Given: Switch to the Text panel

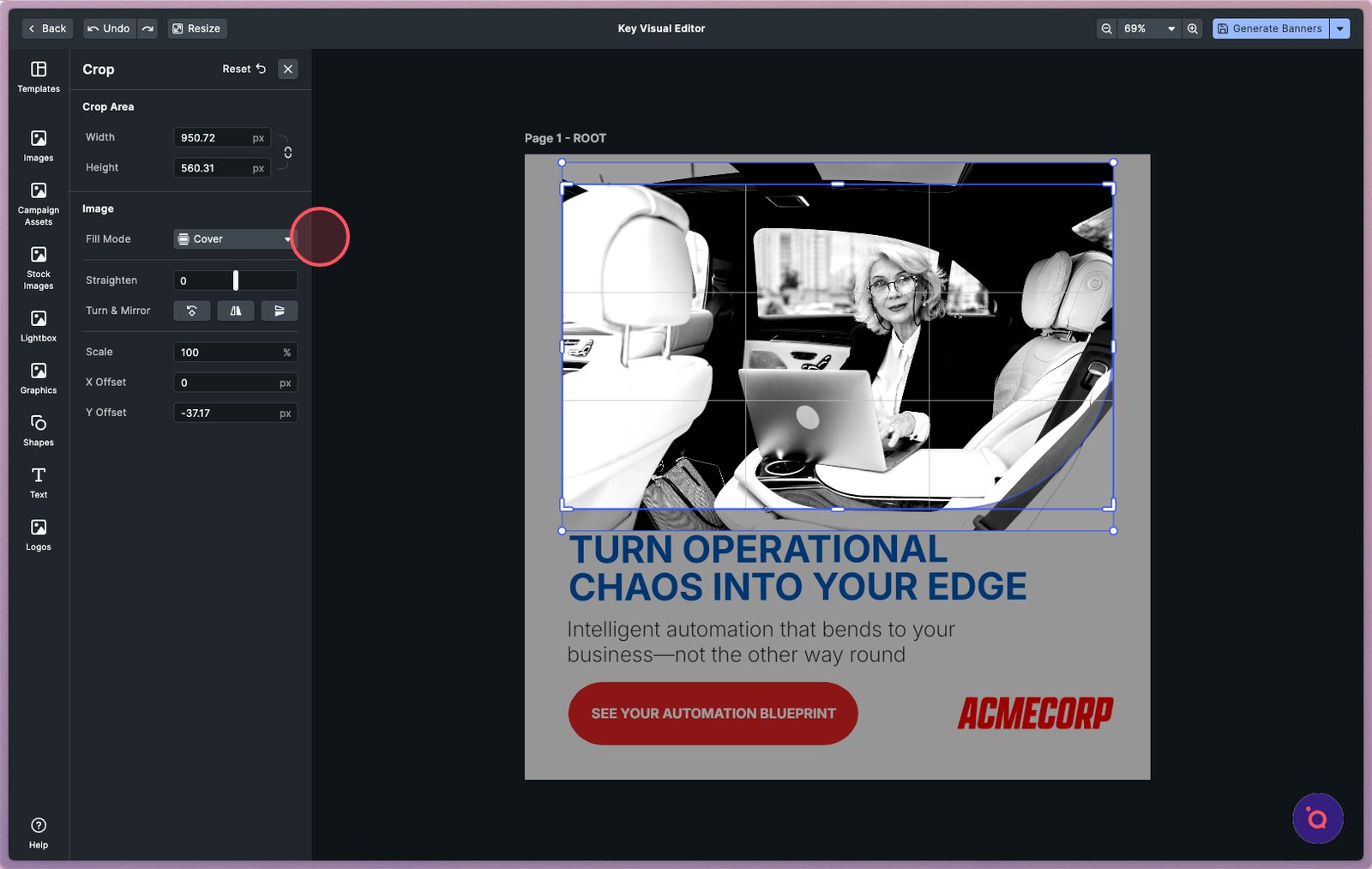Looking at the screenshot, I should 39,482.
